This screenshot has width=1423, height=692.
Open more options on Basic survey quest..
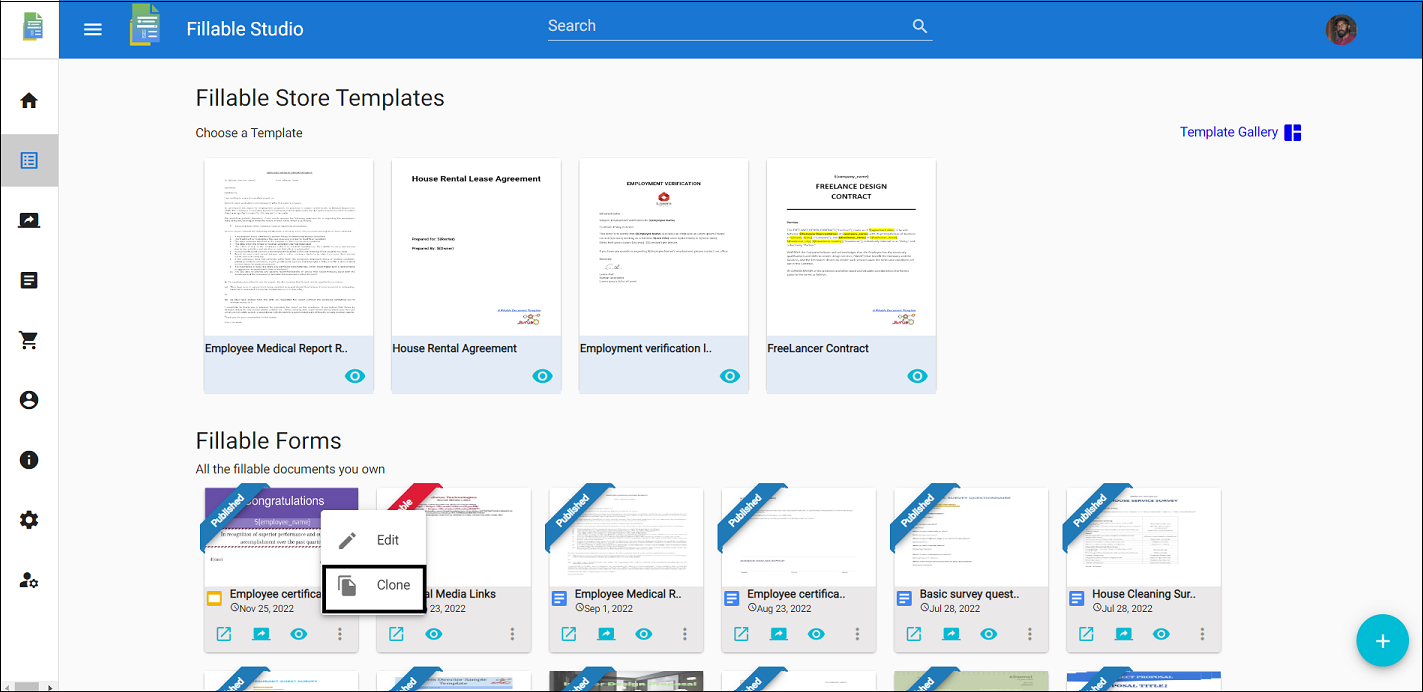coord(1030,634)
